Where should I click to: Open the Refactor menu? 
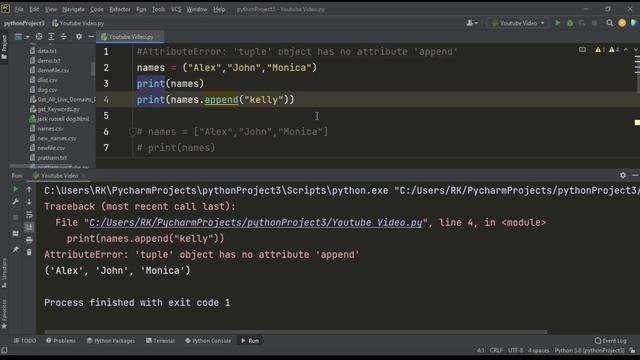(x=120, y=9)
